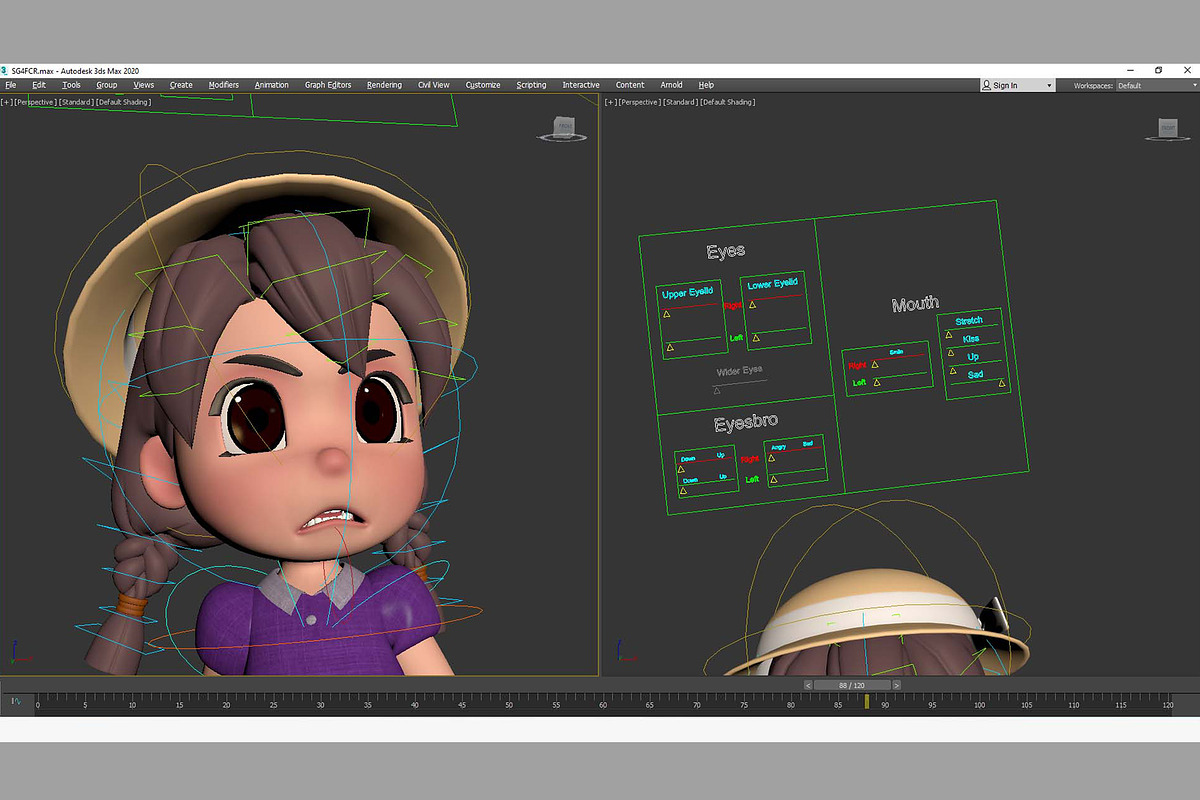The width and height of the screenshot is (1200, 800).
Task: Open the Scripting menu
Action: [x=531, y=85]
